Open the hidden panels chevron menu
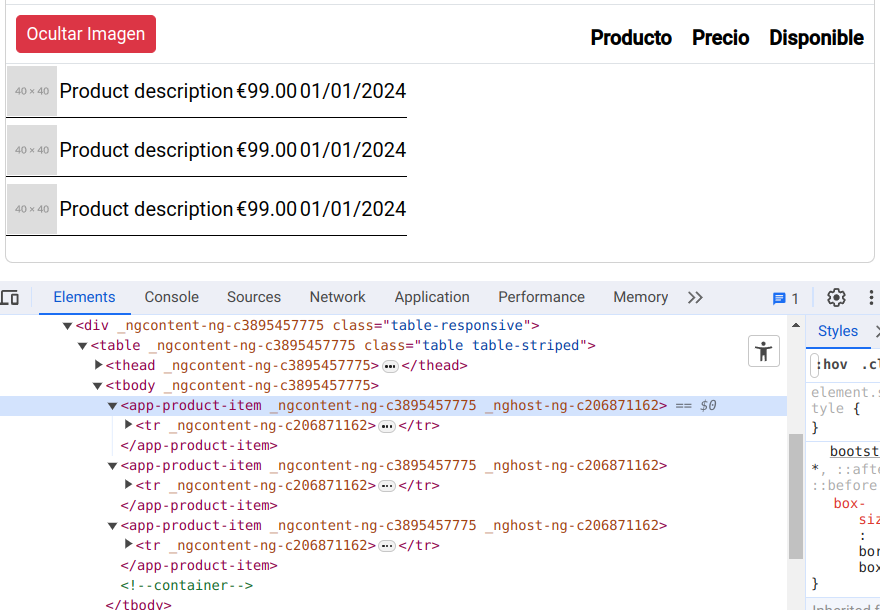Viewport: 880px width, 610px height. [695, 297]
